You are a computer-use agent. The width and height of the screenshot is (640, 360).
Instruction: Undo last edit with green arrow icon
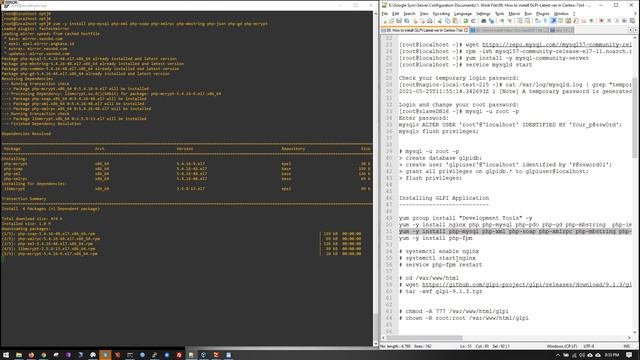(465, 21)
